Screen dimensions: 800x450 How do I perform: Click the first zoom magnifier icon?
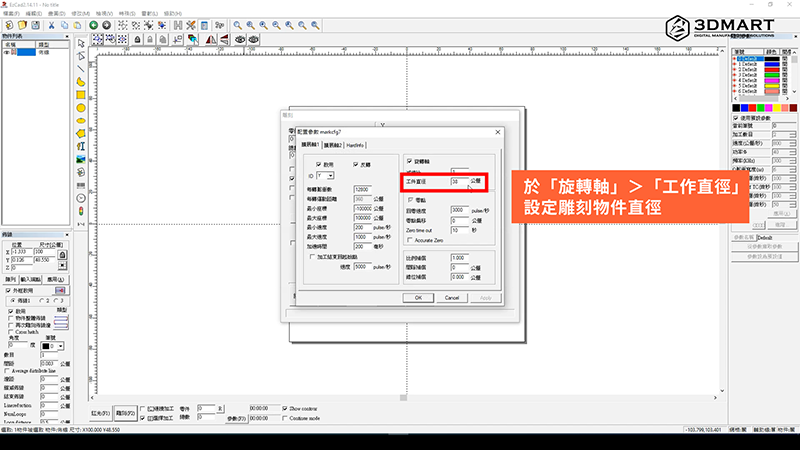coord(238,24)
